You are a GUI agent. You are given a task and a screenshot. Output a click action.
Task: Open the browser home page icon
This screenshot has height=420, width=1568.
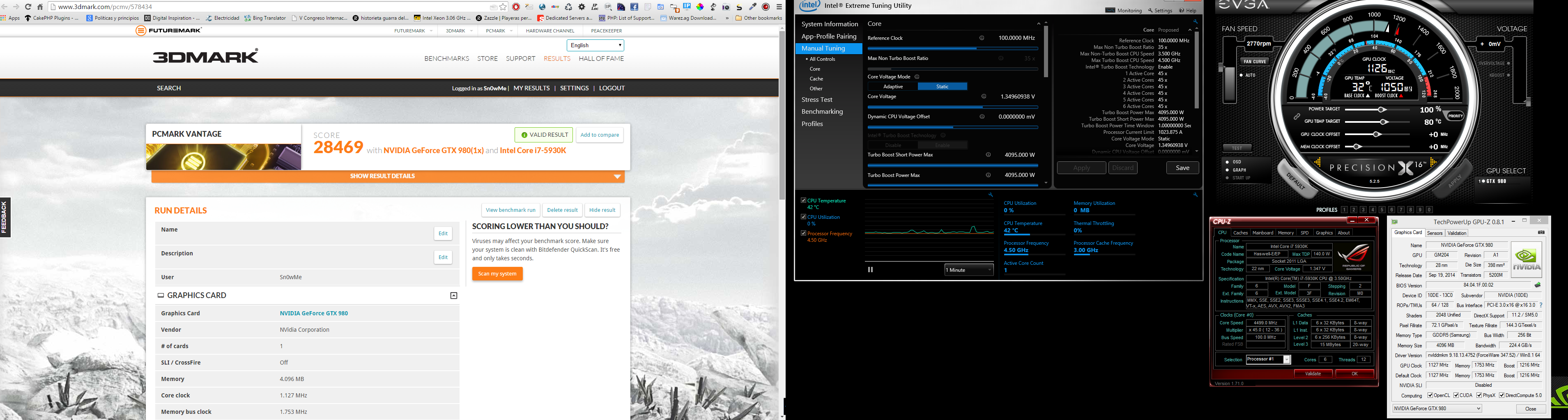[x=40, y=7]
